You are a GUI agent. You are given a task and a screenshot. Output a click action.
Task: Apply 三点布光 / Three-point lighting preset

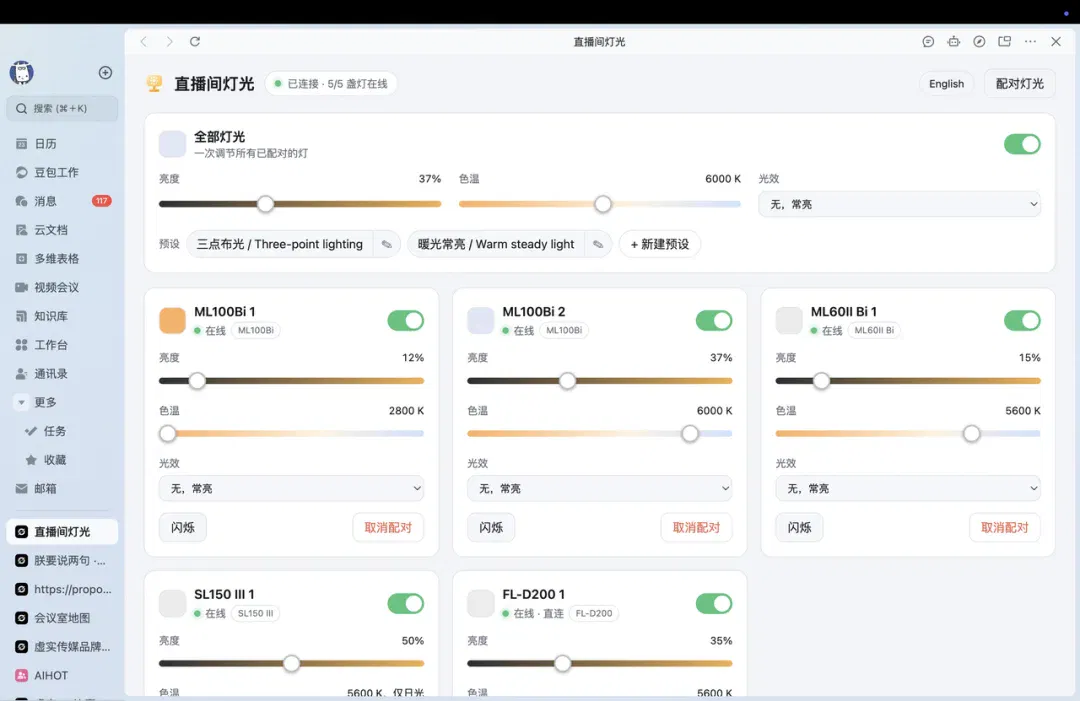280,244
